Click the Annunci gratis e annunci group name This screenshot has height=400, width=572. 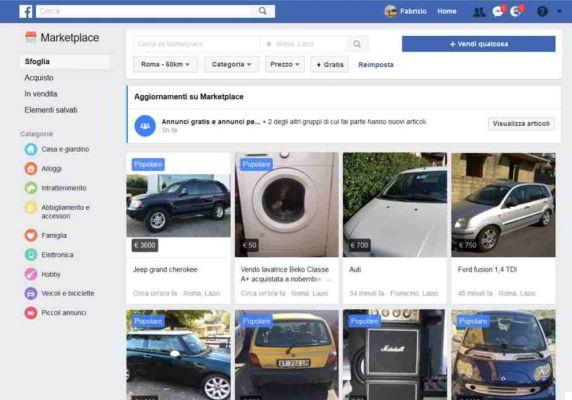point(211,122)
